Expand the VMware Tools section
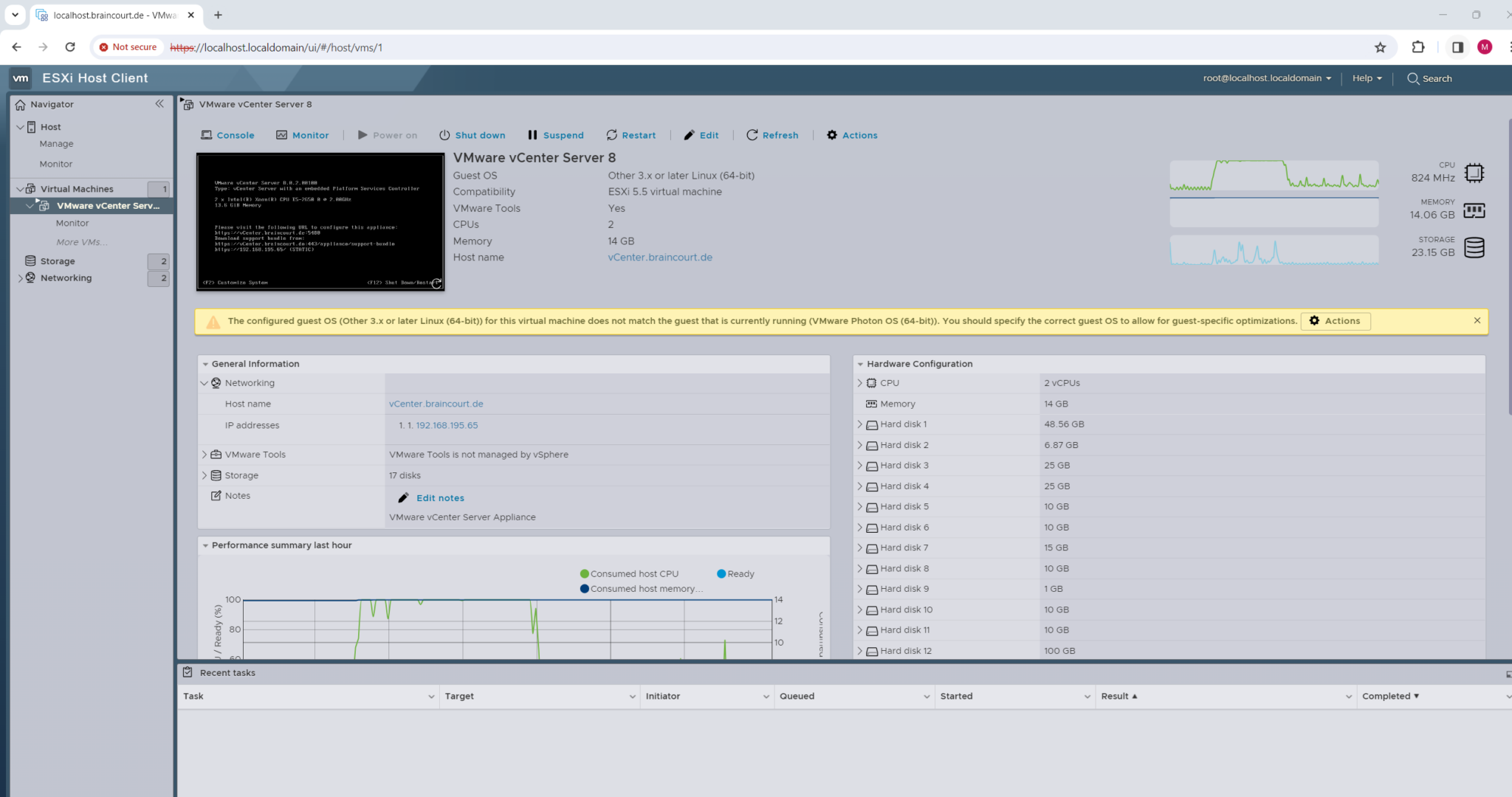The width and height of the screenshot is (1512, 797). 205,454
